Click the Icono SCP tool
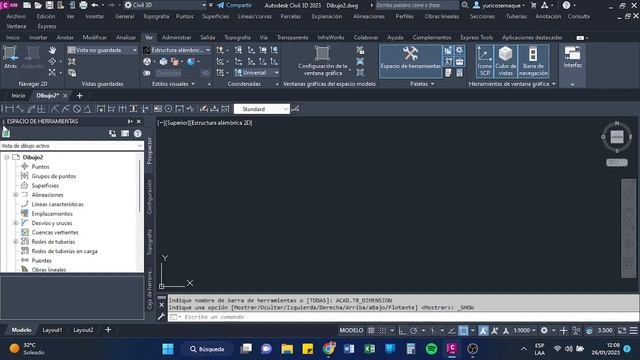This screenshot has height=360, width=640. coord(484,61)
